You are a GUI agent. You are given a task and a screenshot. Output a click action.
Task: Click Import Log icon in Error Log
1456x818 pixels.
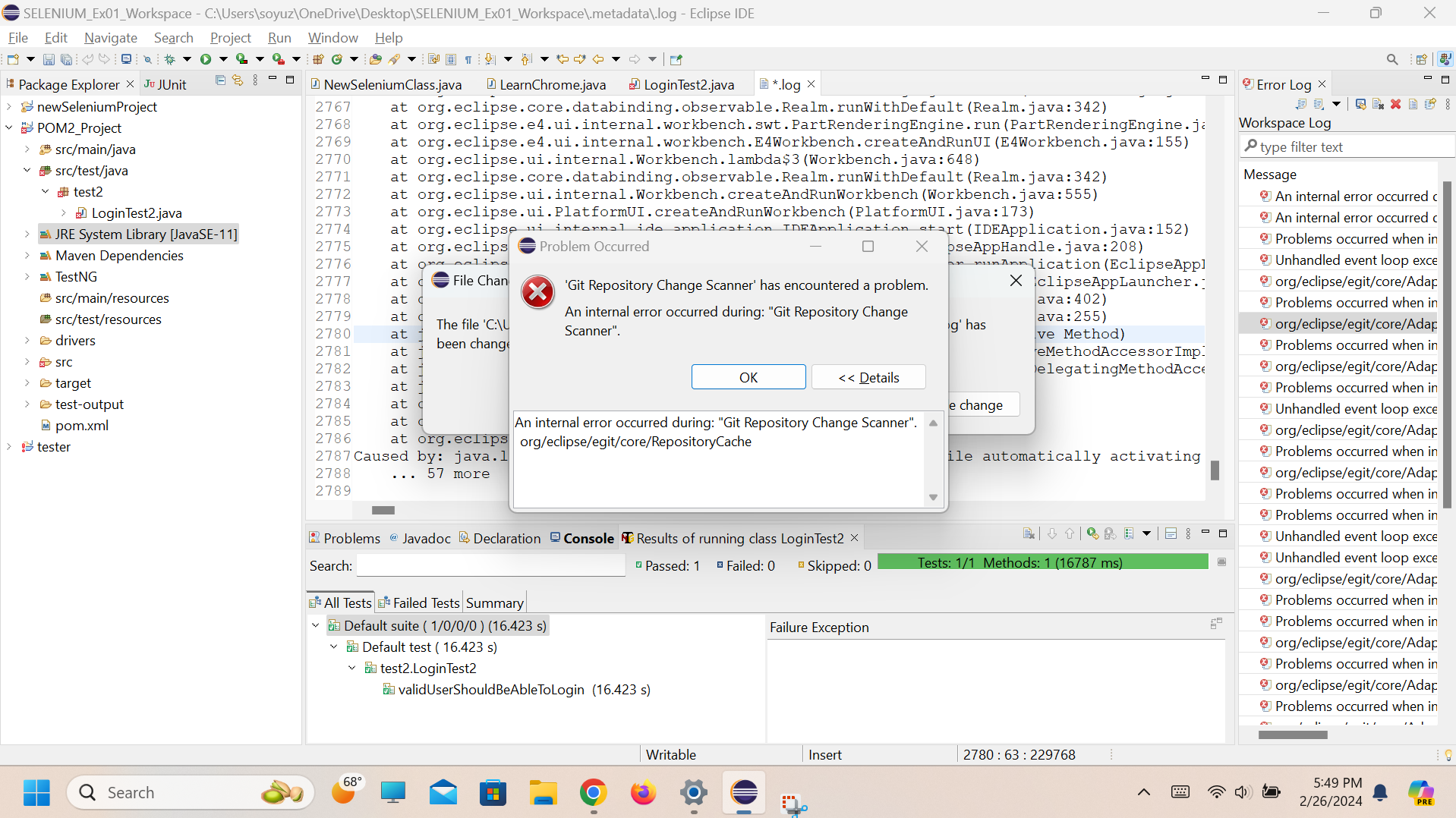[x=1319, y=104]
